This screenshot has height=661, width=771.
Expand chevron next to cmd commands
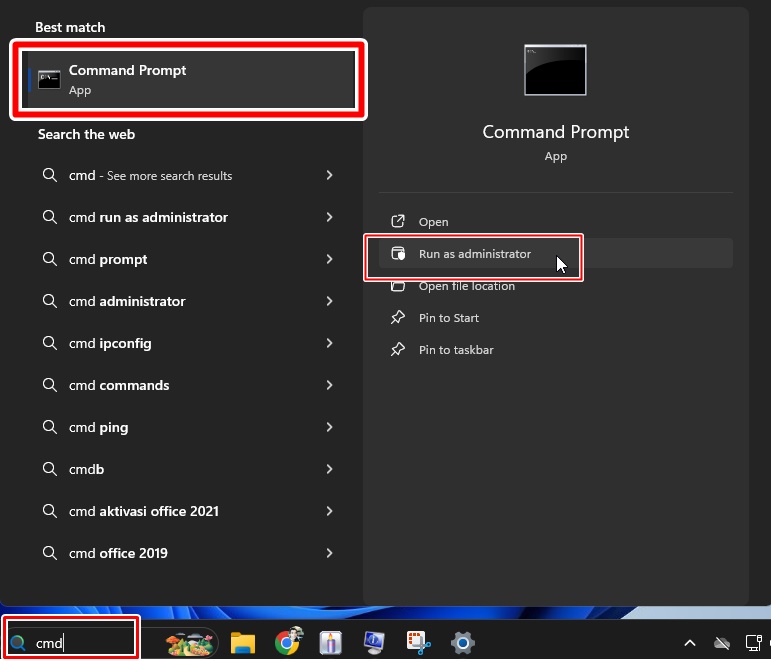click(x=329, y=385)
